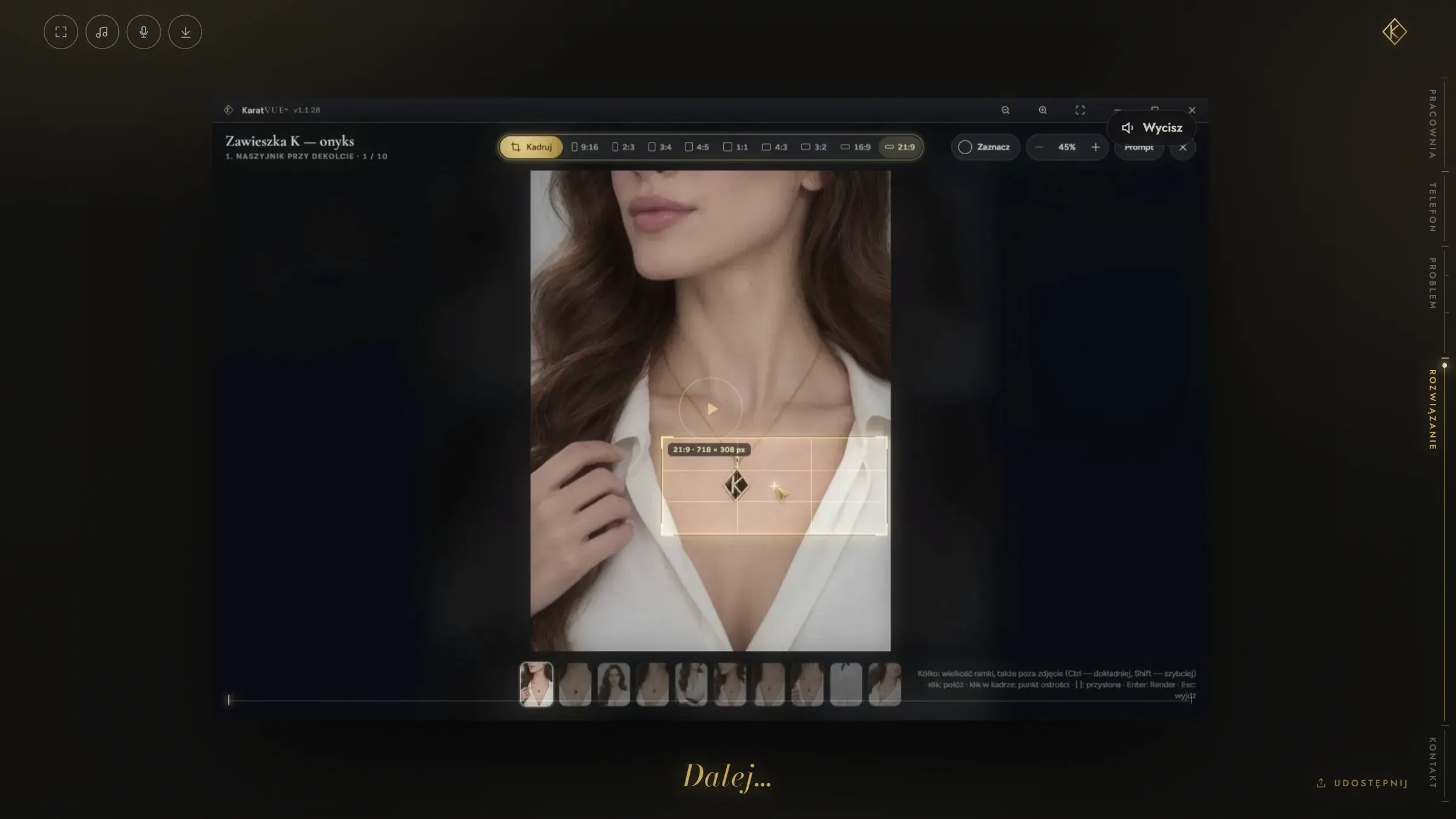Select the 1:1 aspect ratio
The height and width of the screenshot is (819, 1456).
coord(735,147)
